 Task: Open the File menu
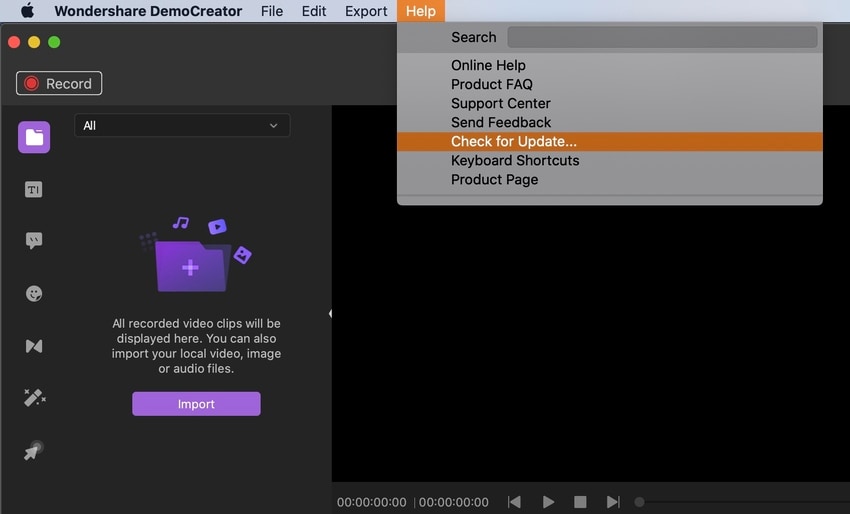272,11
